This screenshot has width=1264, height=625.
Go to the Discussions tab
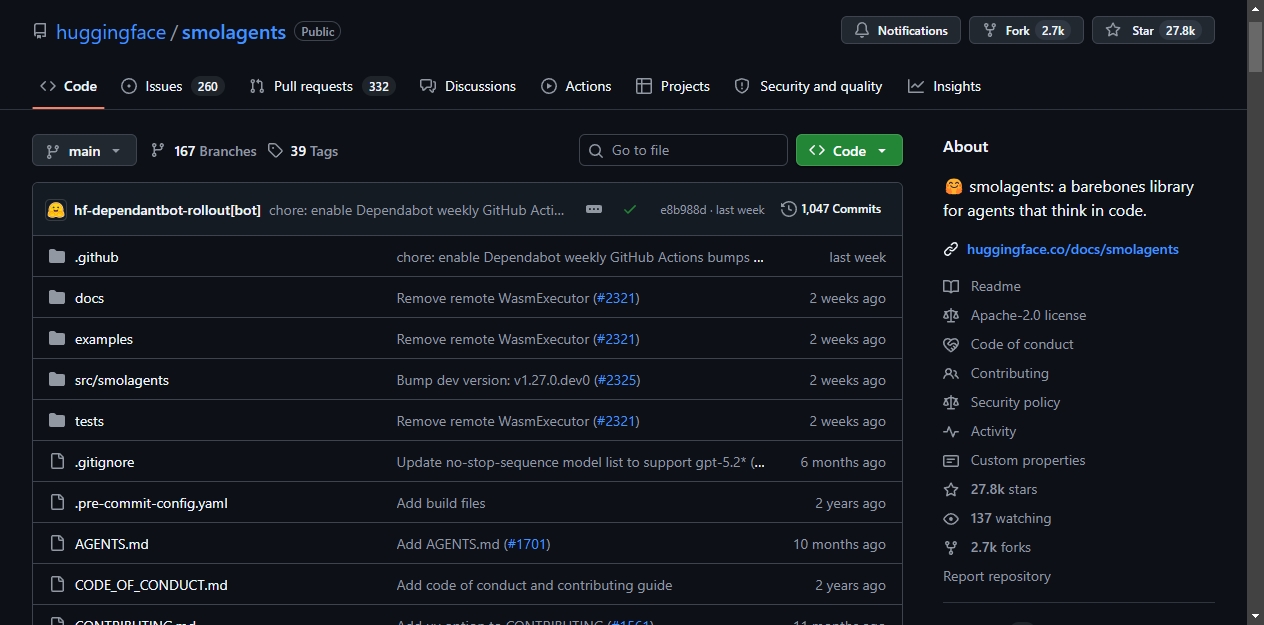click(x=468, y=86)
